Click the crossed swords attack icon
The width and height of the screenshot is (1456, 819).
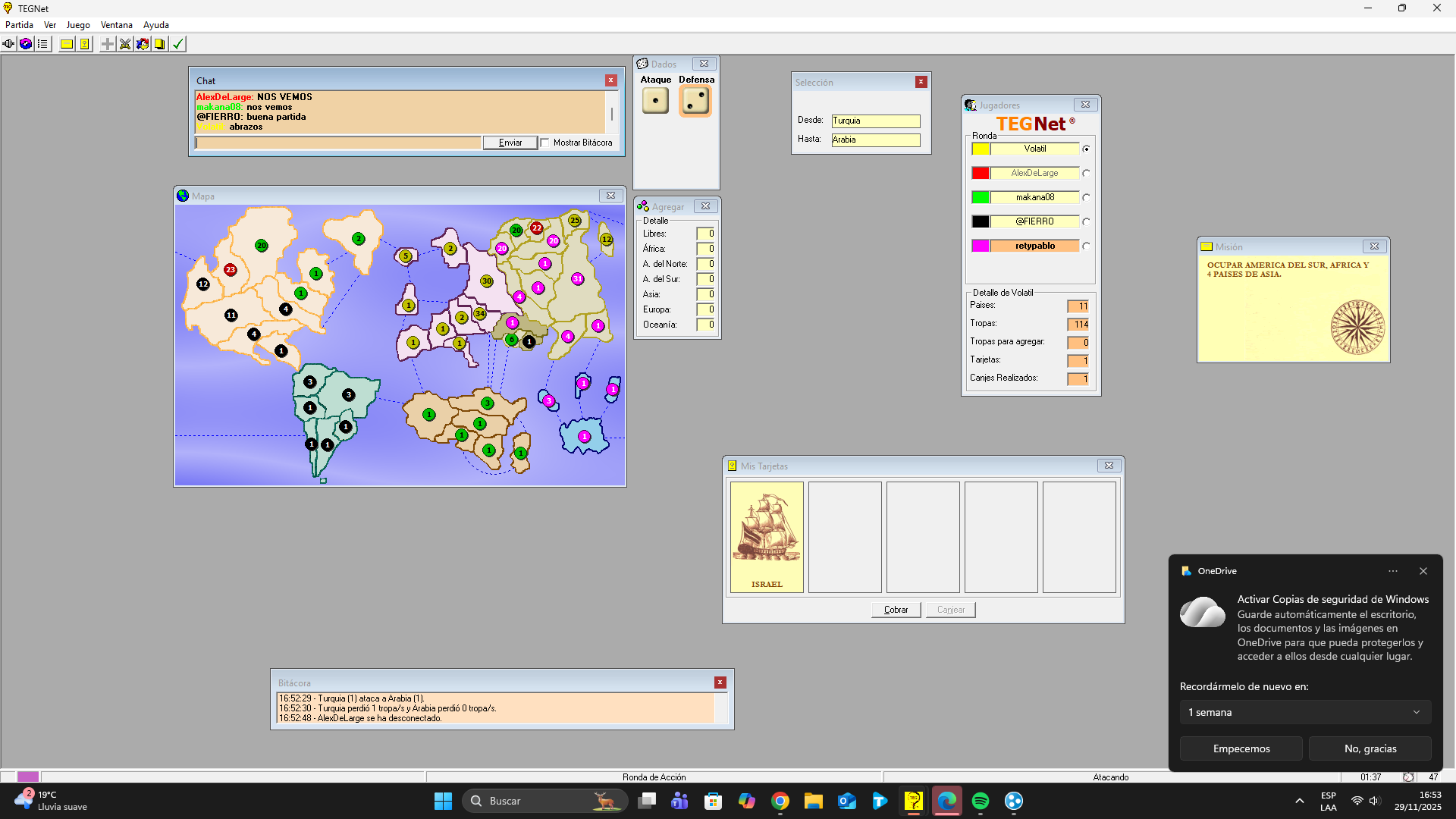pos(125,44)
